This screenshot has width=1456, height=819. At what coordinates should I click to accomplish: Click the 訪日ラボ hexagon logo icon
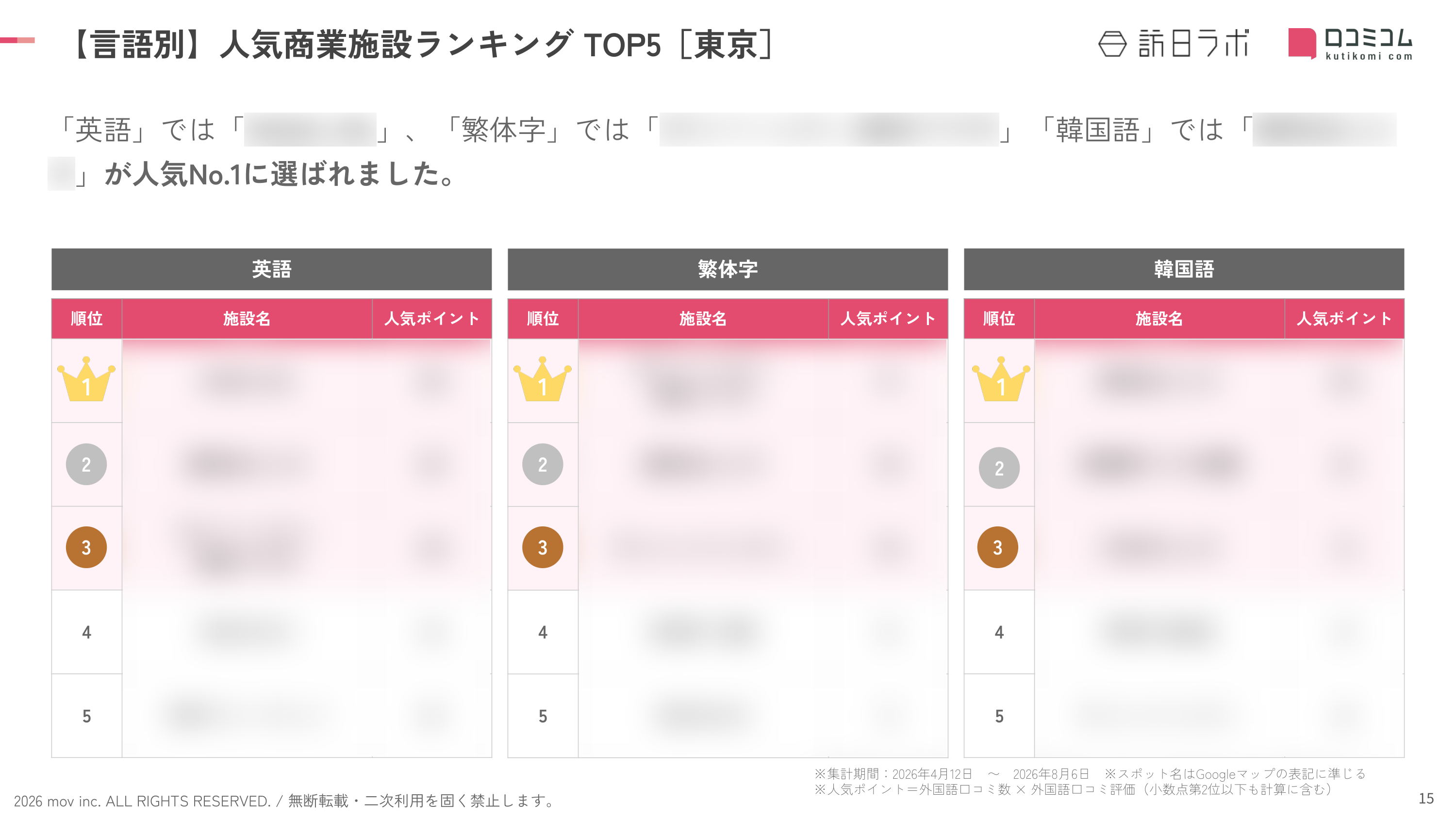[x=1112, y=44]
